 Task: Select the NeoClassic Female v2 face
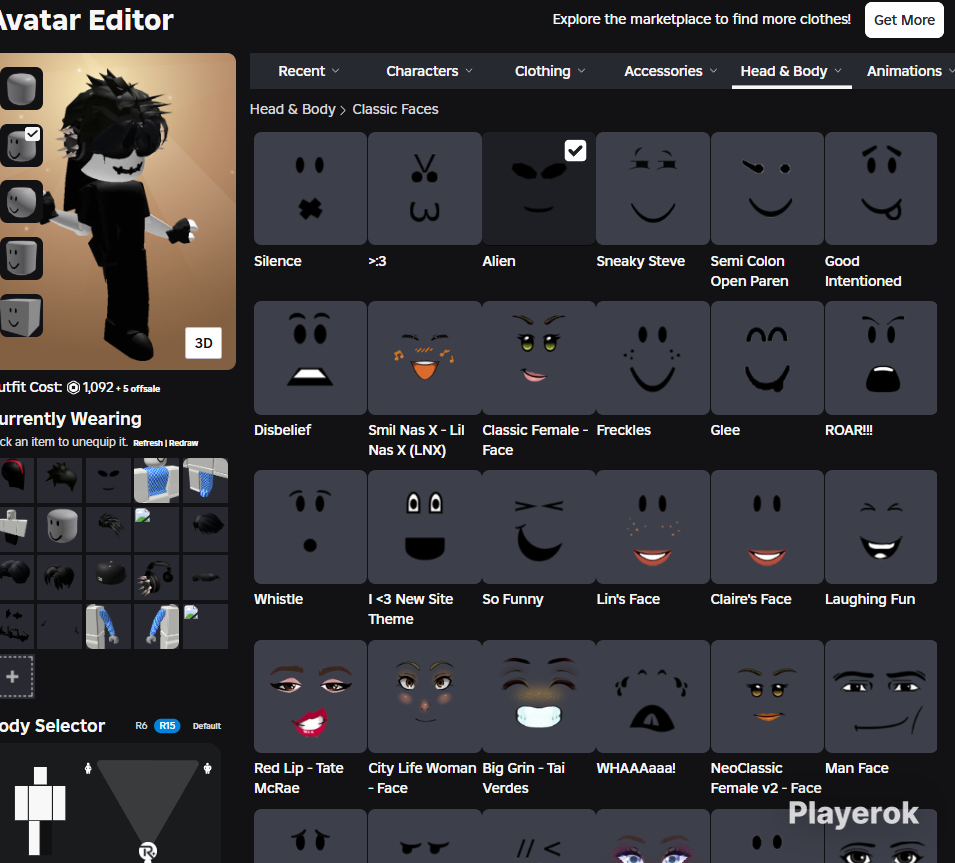click(767, 696)
